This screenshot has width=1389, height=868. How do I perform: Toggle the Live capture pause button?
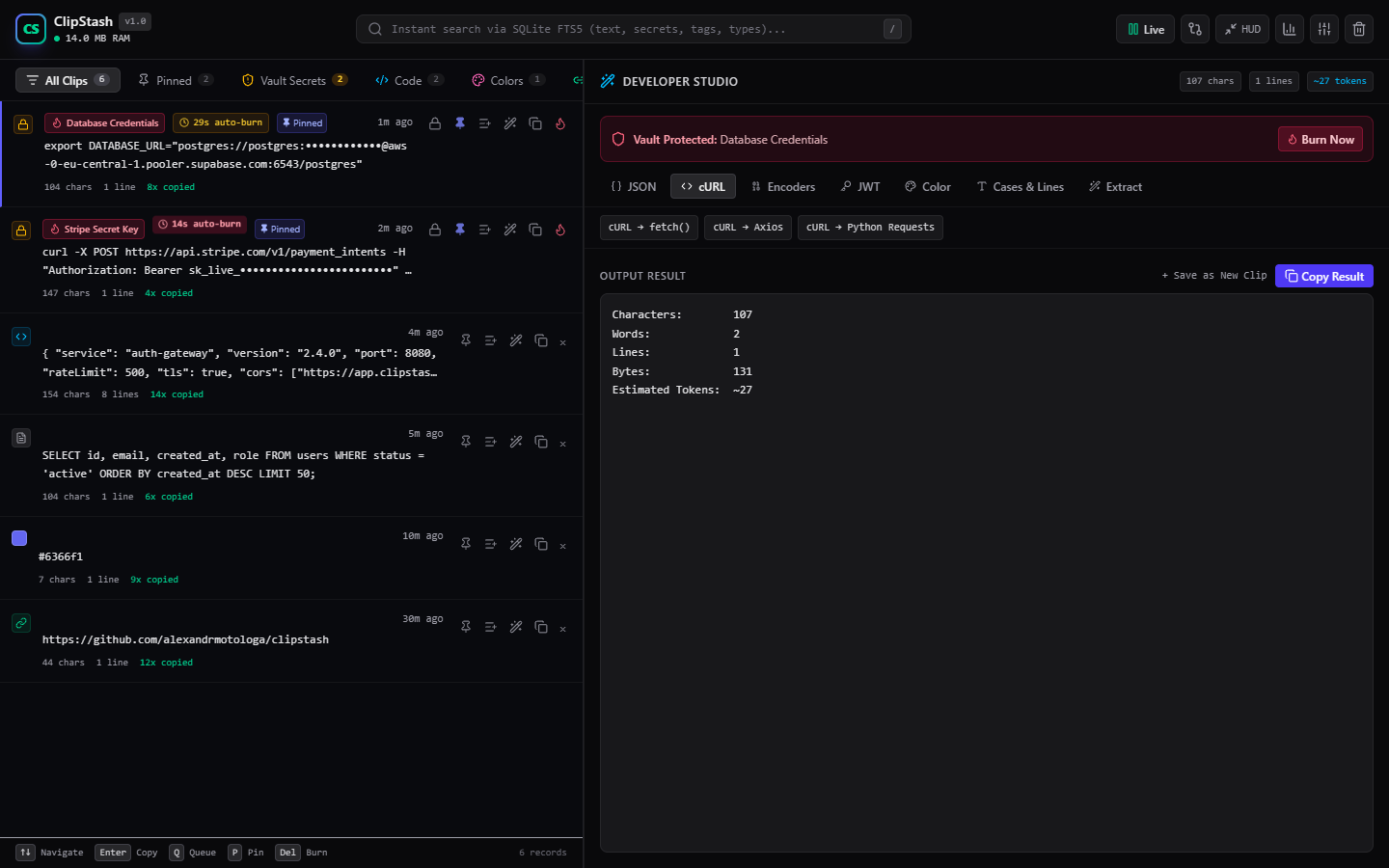coord(1145,29)
